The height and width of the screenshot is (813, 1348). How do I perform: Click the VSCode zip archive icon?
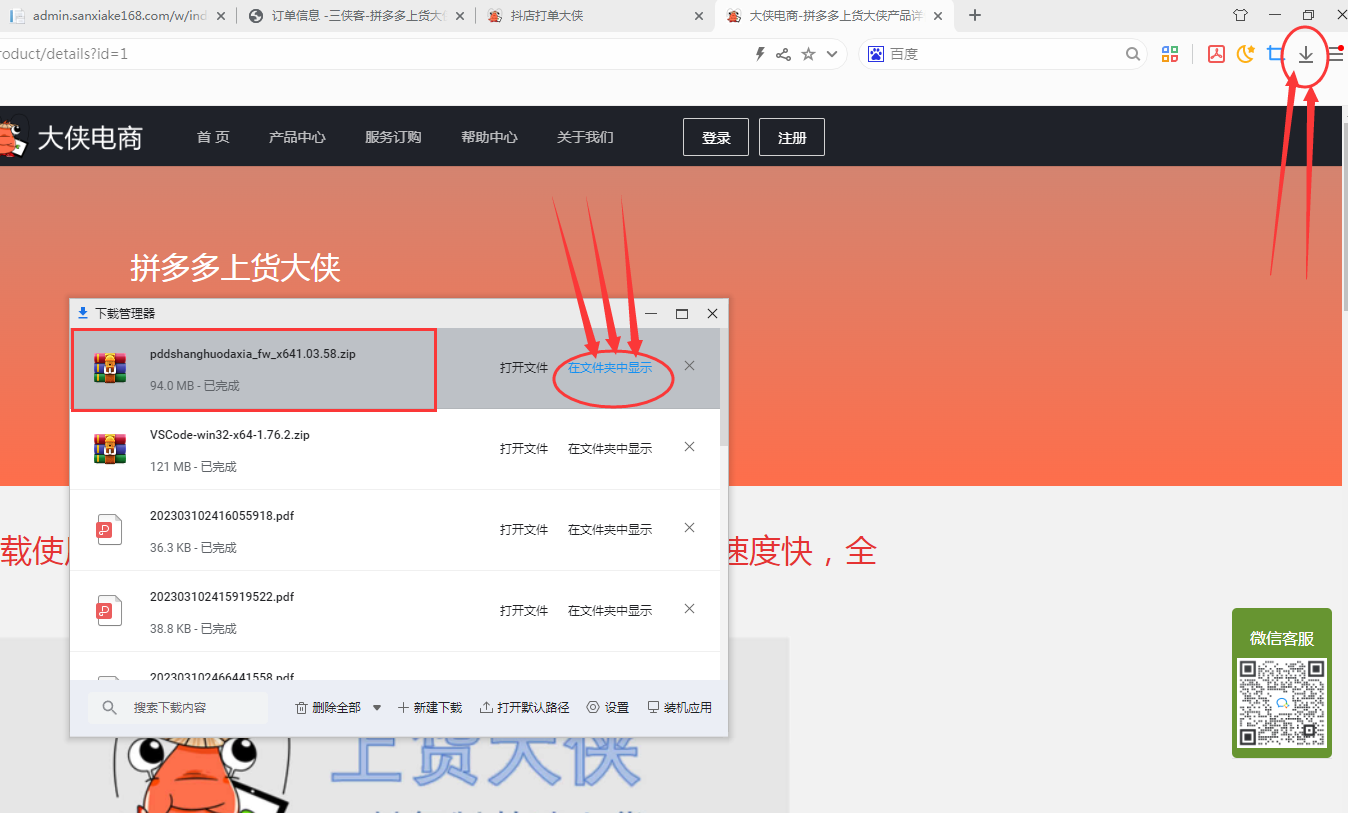tap(109, 449)
